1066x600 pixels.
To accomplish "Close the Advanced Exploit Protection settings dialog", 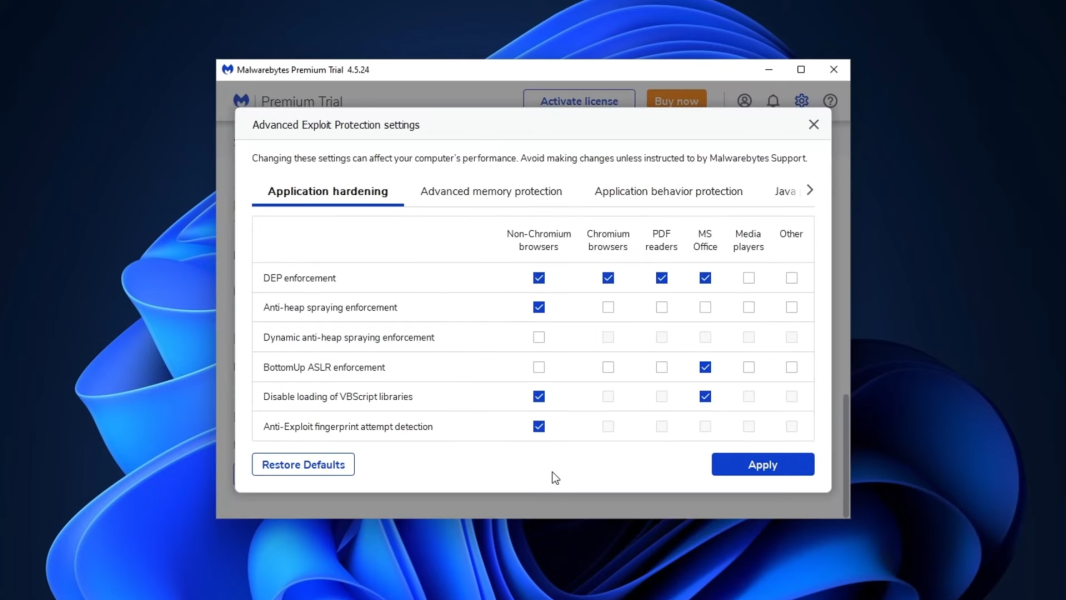I will [814, 124].
